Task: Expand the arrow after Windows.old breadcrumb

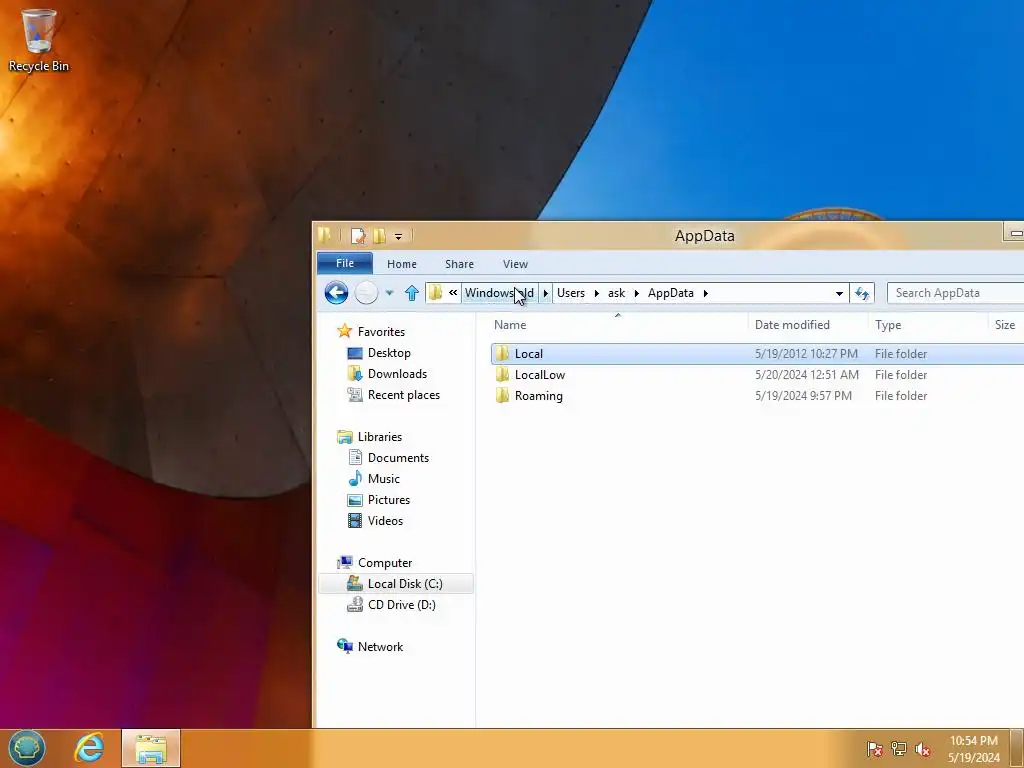Action: [546, 293]
